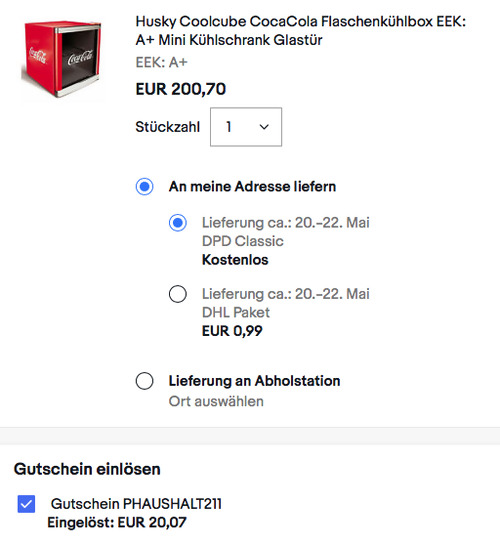Click the 'Gutschein einlösen' heading
The height and width of the screenshot is (545, 500).
(x=87, y=469)
